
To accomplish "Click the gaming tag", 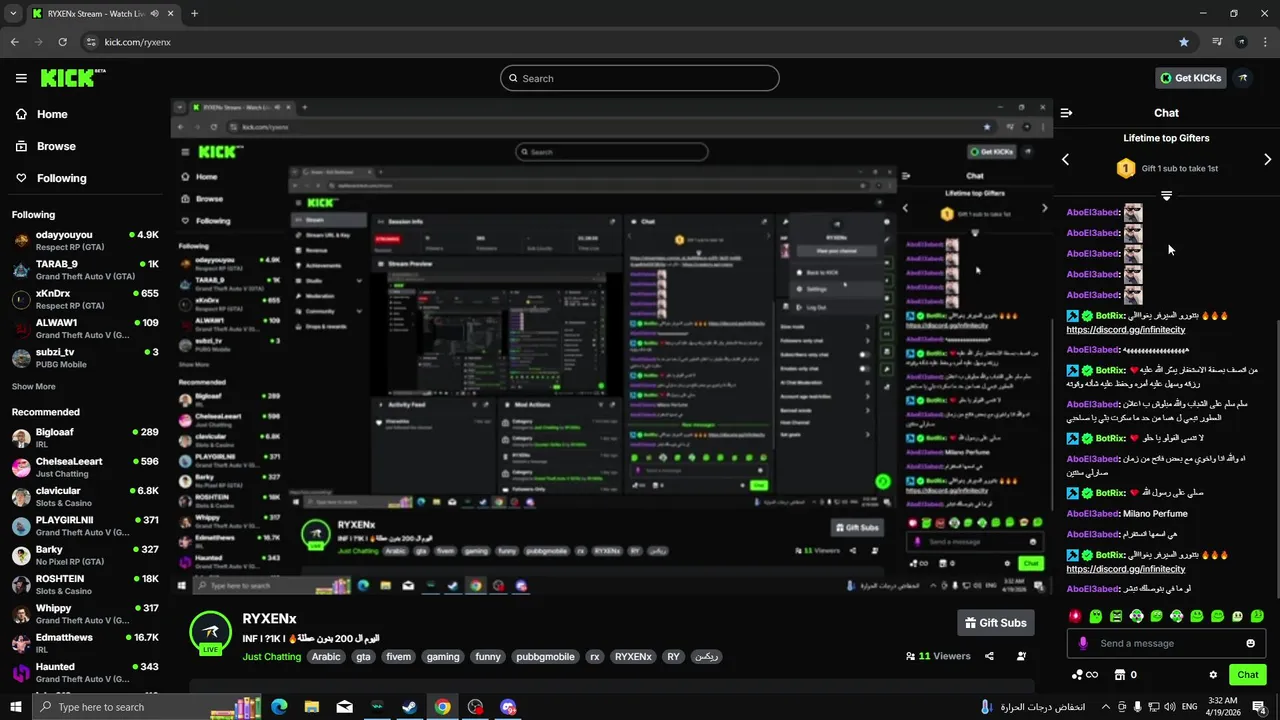I will pyautogui.click(x=443, y=657).
